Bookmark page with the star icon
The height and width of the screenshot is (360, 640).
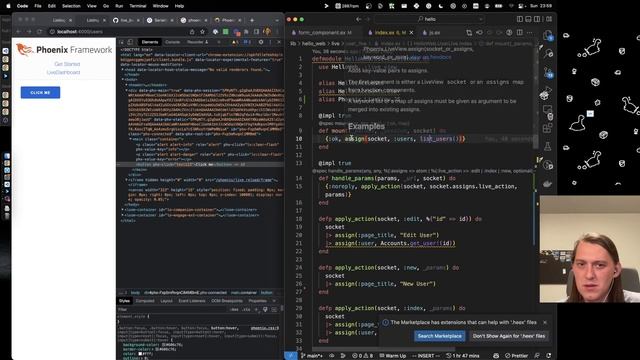click(x=202, y=32)
